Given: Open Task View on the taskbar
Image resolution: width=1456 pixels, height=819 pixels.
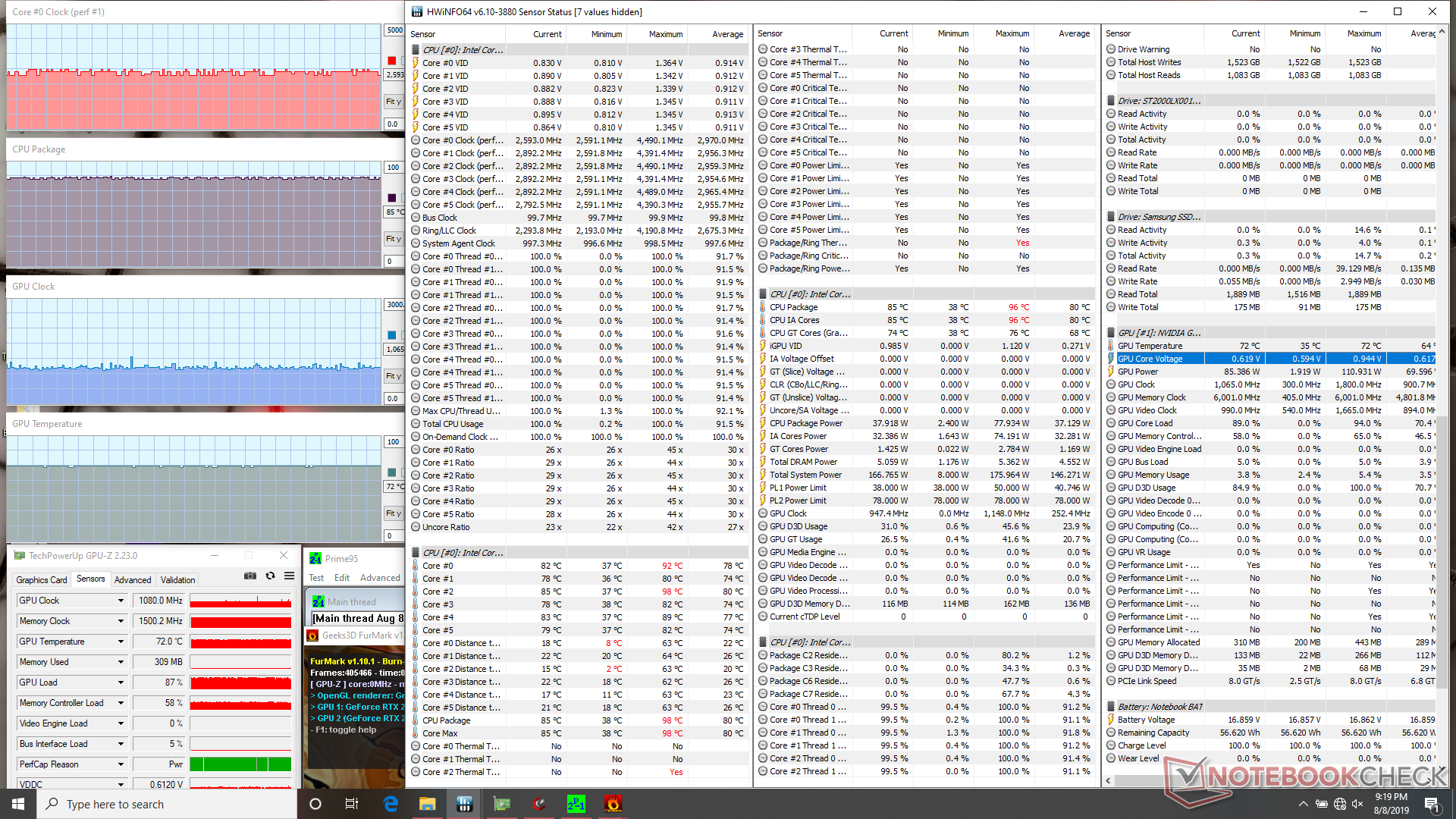Looking at the screenshot, I should pos(352,804).
